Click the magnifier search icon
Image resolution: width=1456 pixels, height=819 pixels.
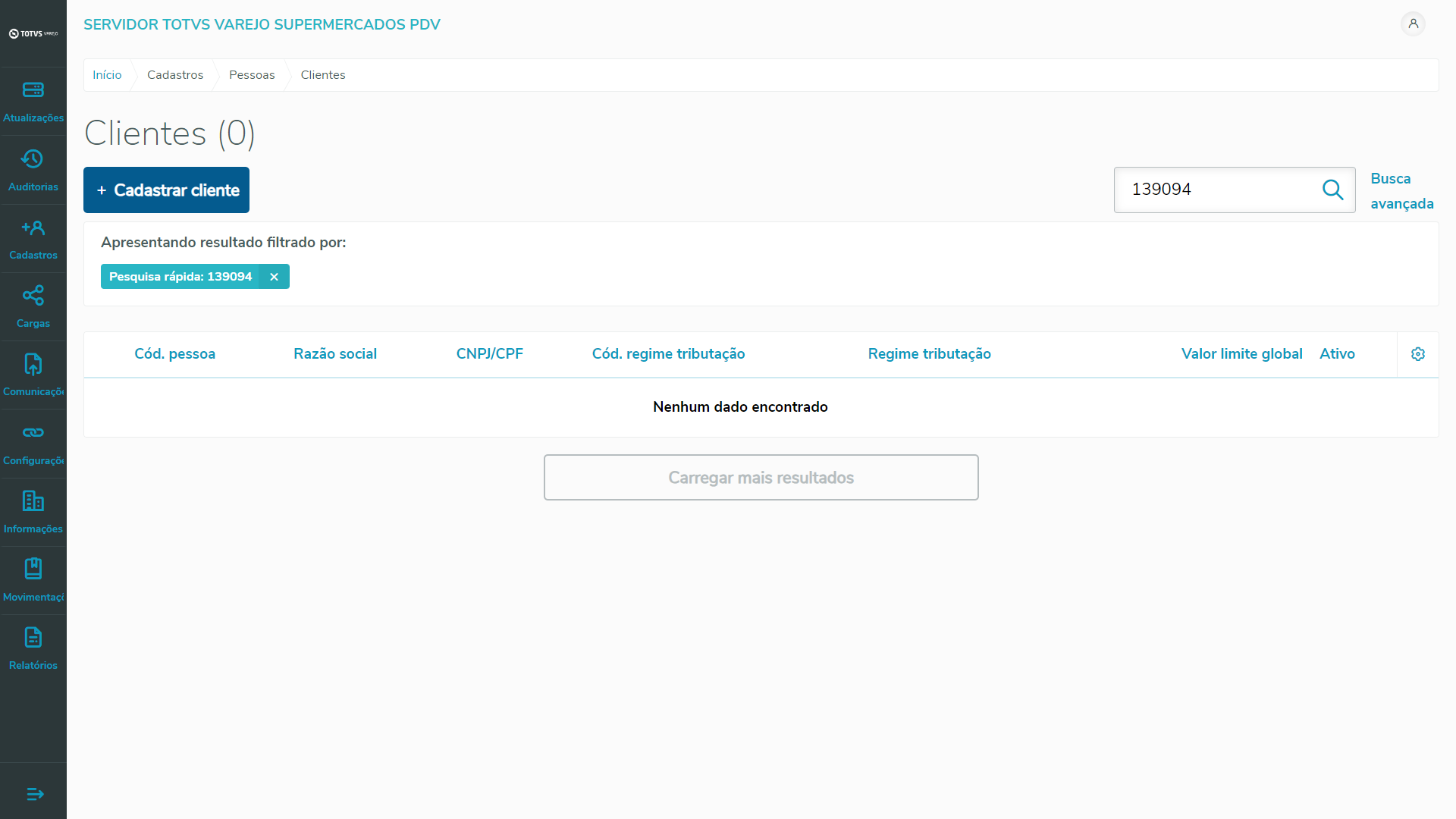point(1332,190)
